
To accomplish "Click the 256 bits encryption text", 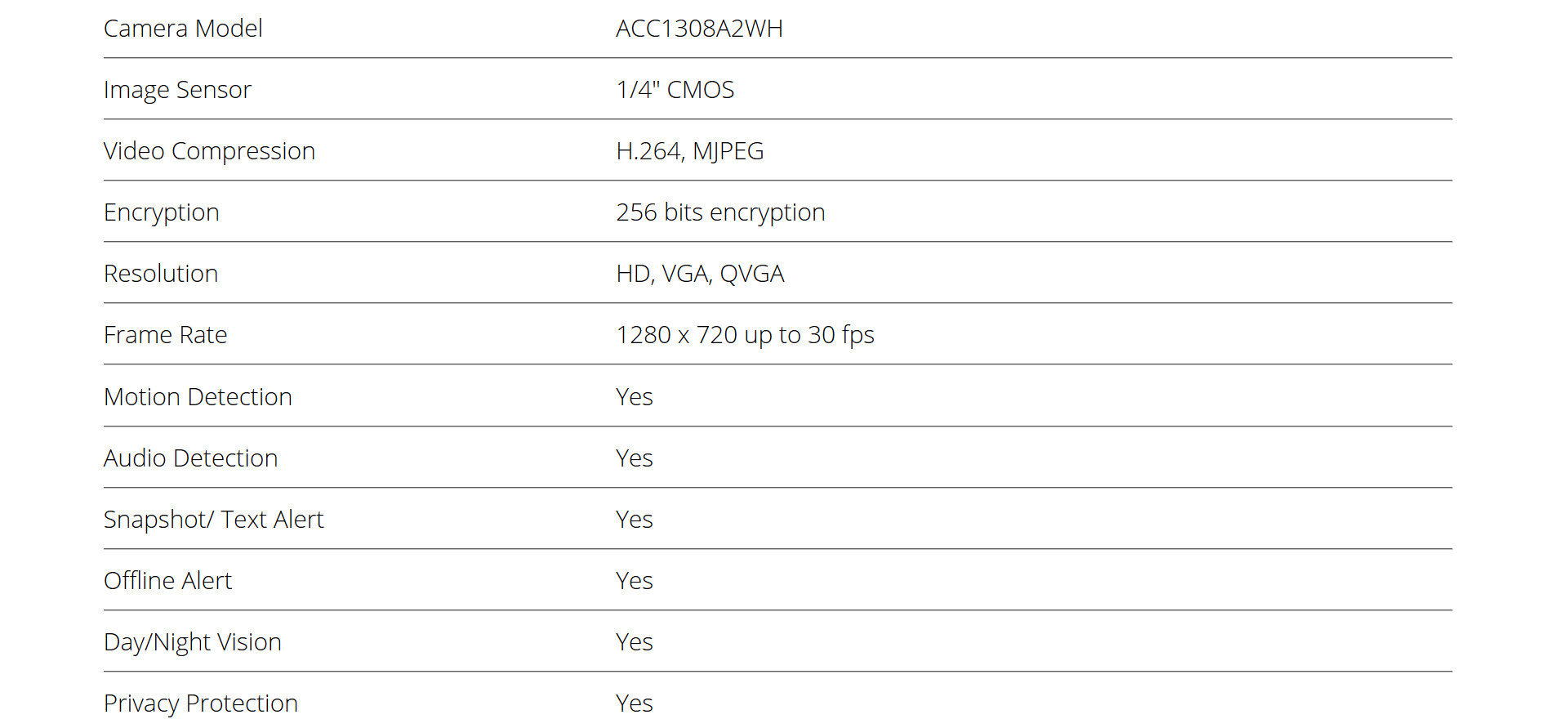I will [x=720, y=212].
